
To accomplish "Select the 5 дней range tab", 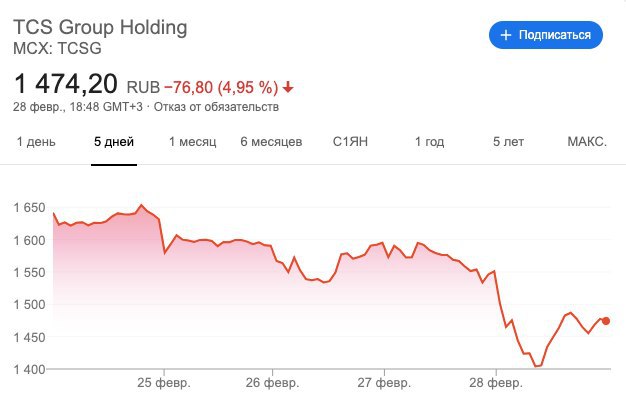I will [x=113, y=142].
